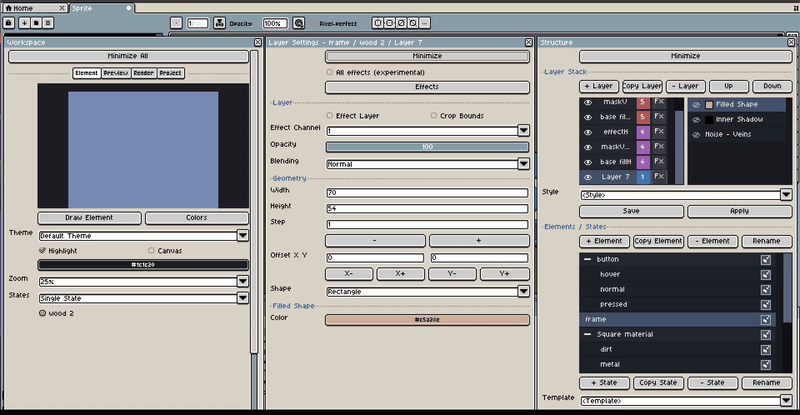Toggle visibility of the base fillH layer

click(x=588, y=162)
